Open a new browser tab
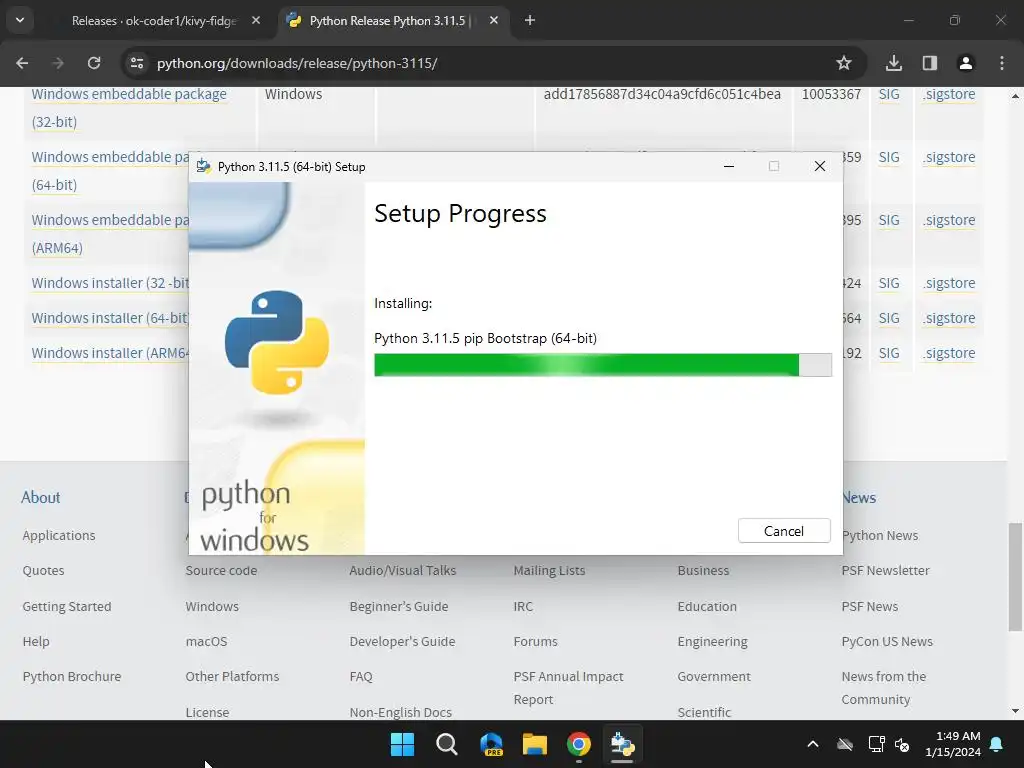Image resolution: width=1024 pixels, height=768 pixels. pos(530,21)
